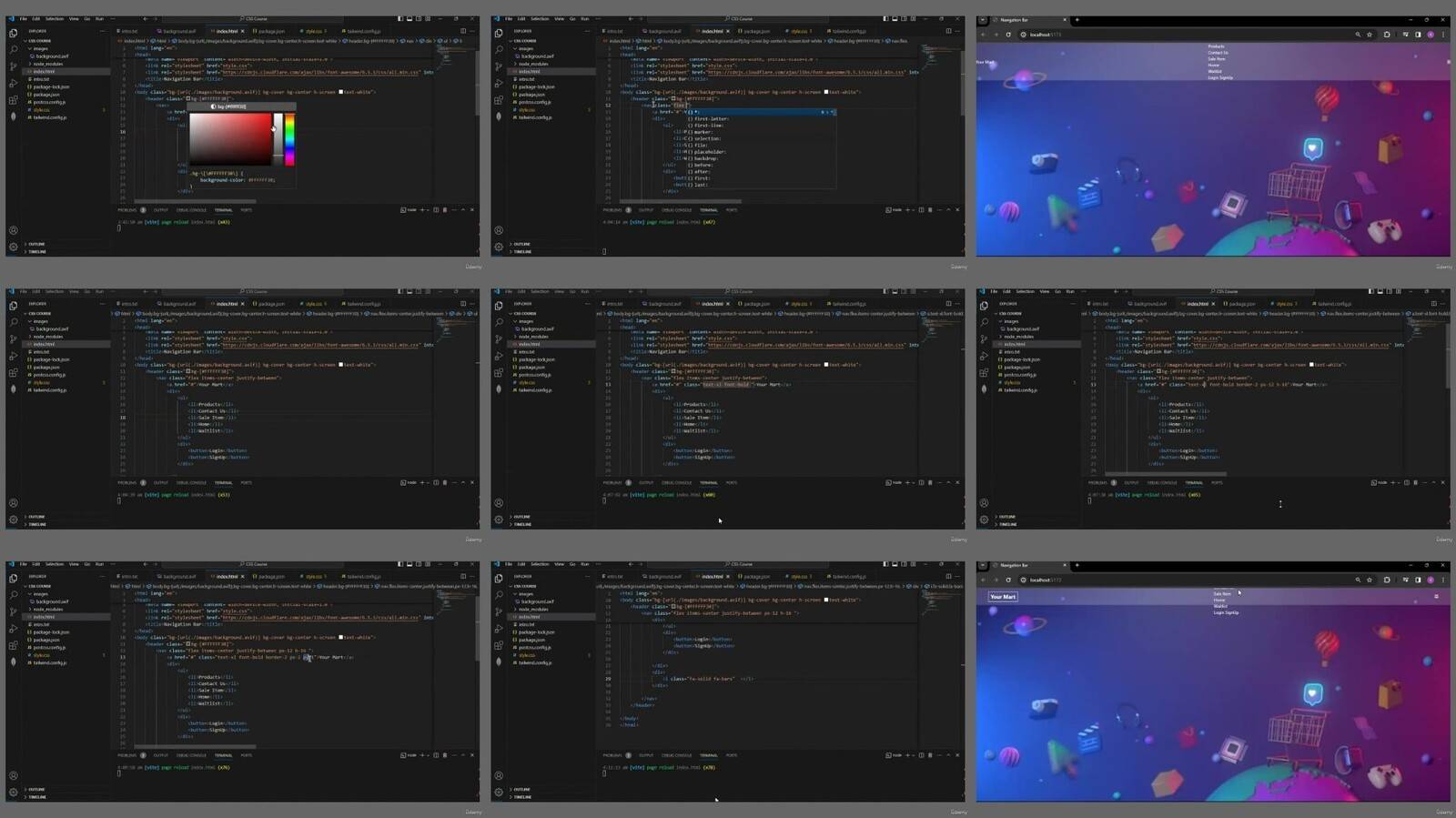Open Run menu in color-picker VS Code frame
The height and width of the screenshot is (818, 1456).
(x=99, y=18)
